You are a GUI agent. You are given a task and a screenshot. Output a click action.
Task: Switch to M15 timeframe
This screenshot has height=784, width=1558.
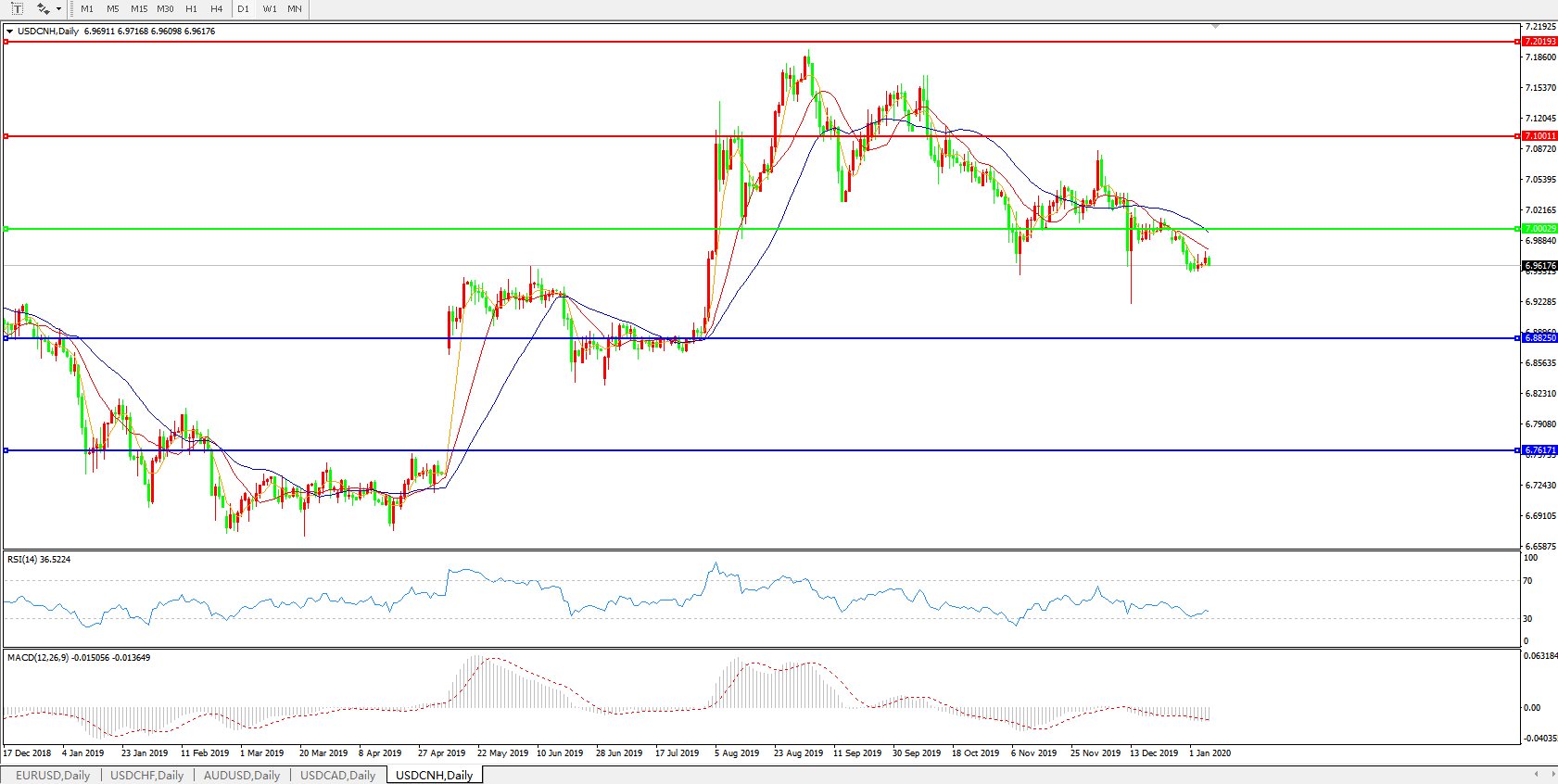(x=139, y=8)
